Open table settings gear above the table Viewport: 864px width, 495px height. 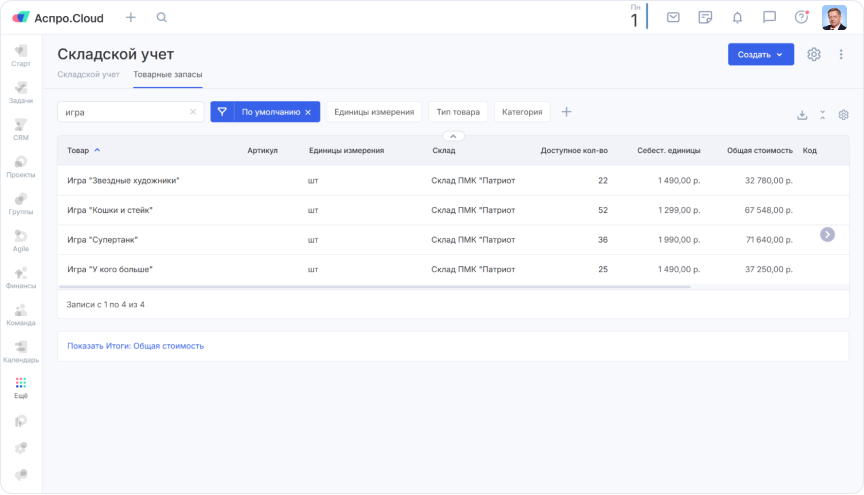coord(843,115)
